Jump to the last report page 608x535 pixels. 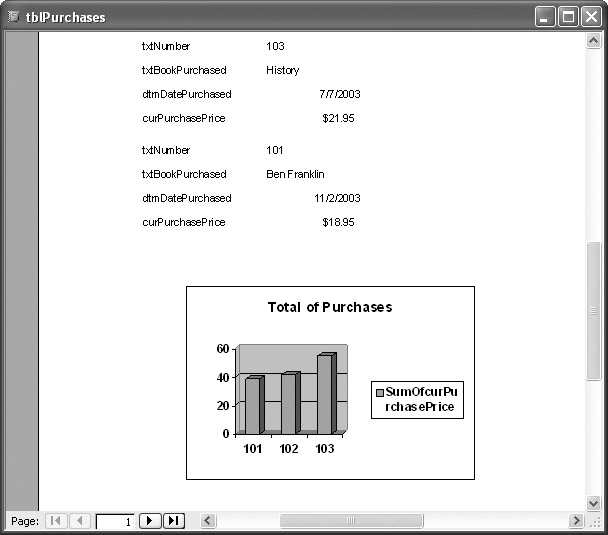pos(174,521)
